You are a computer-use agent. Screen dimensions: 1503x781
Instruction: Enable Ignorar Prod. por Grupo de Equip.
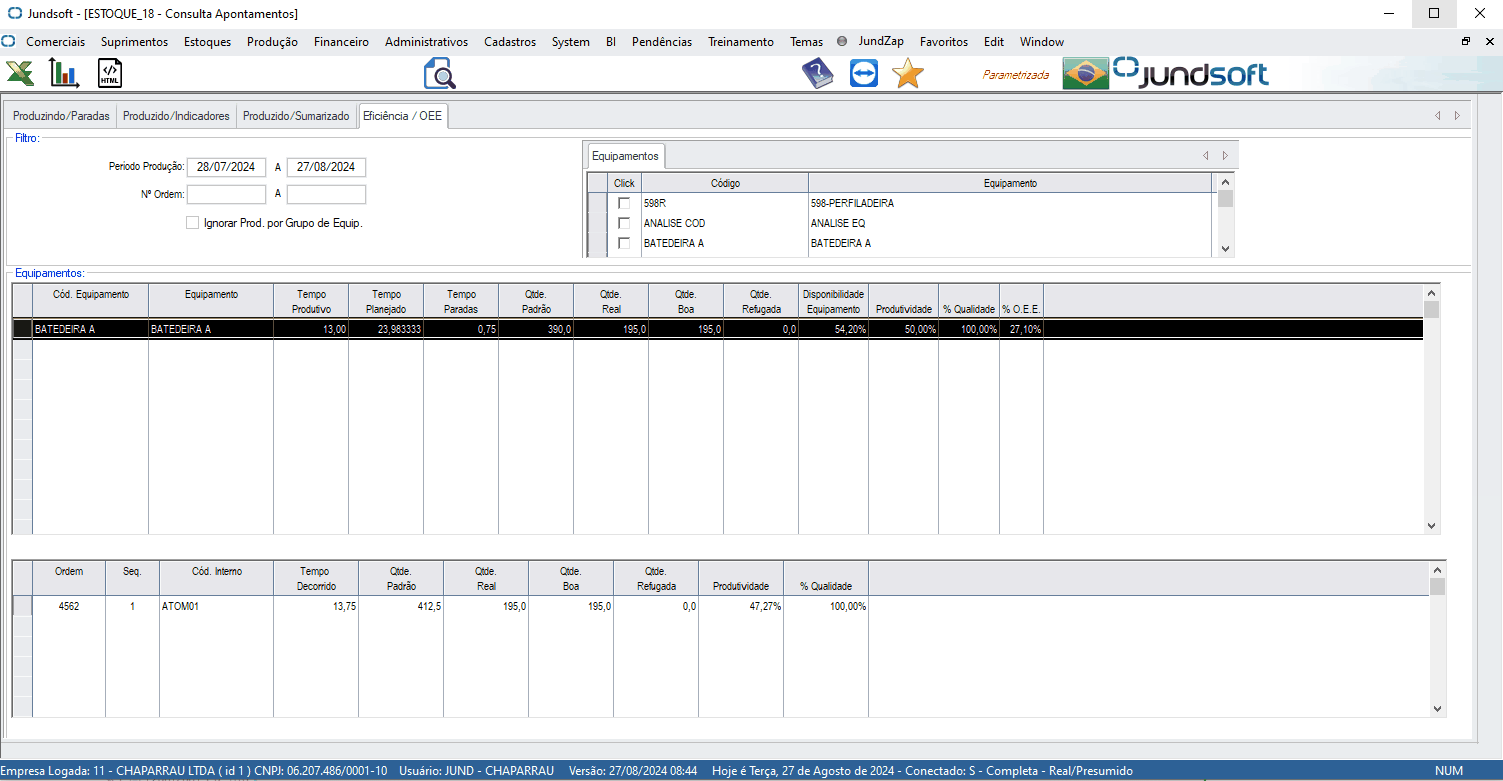point(192,223)
